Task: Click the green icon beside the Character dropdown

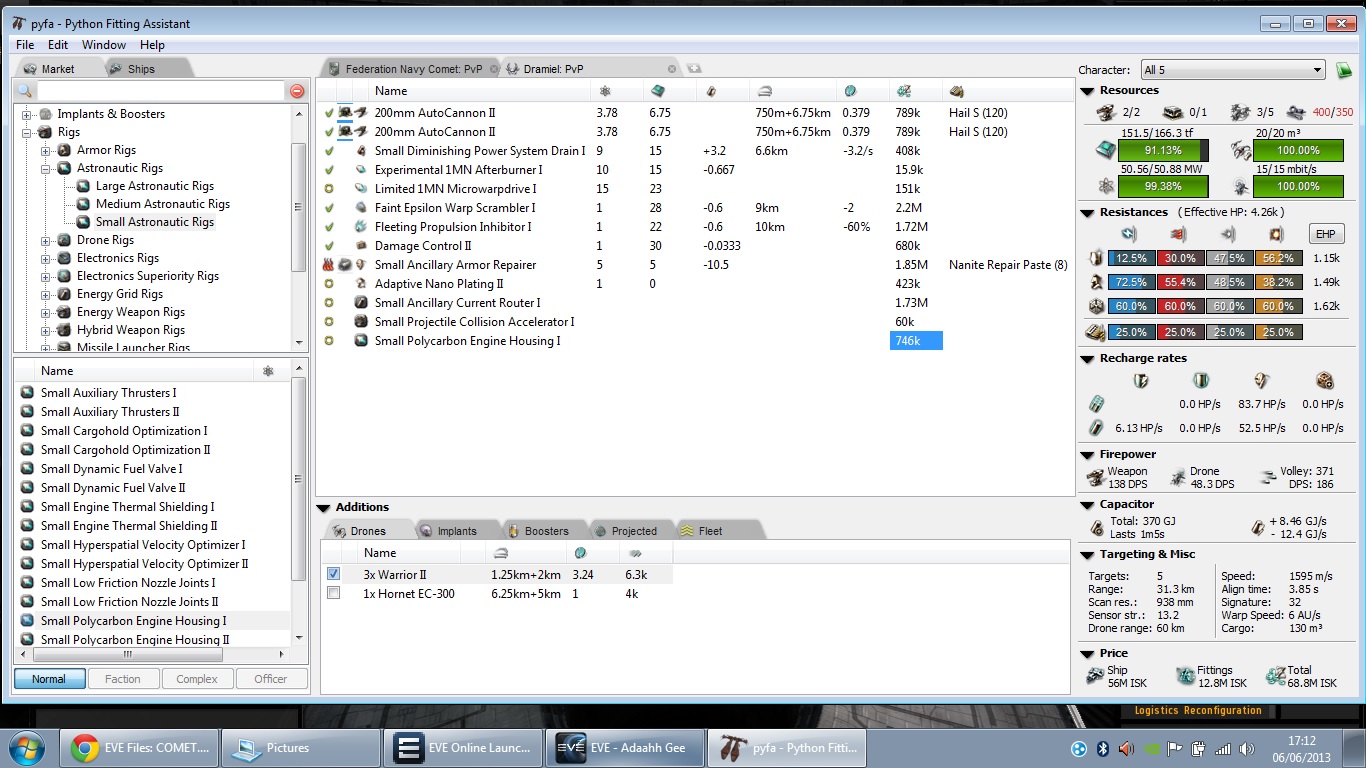Action: [x=1344, y=70]
